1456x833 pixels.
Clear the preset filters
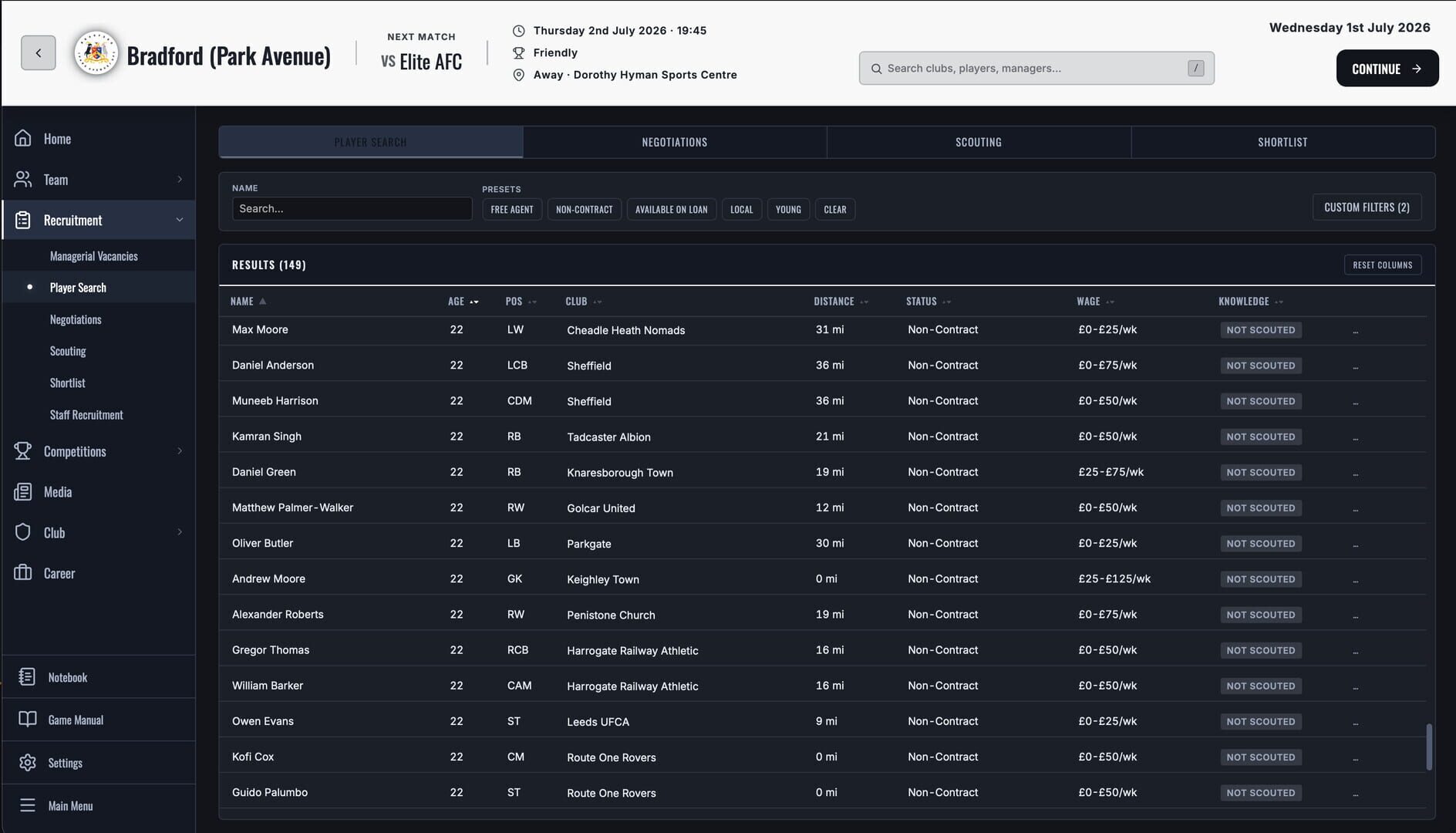click(x=834, y=209)
